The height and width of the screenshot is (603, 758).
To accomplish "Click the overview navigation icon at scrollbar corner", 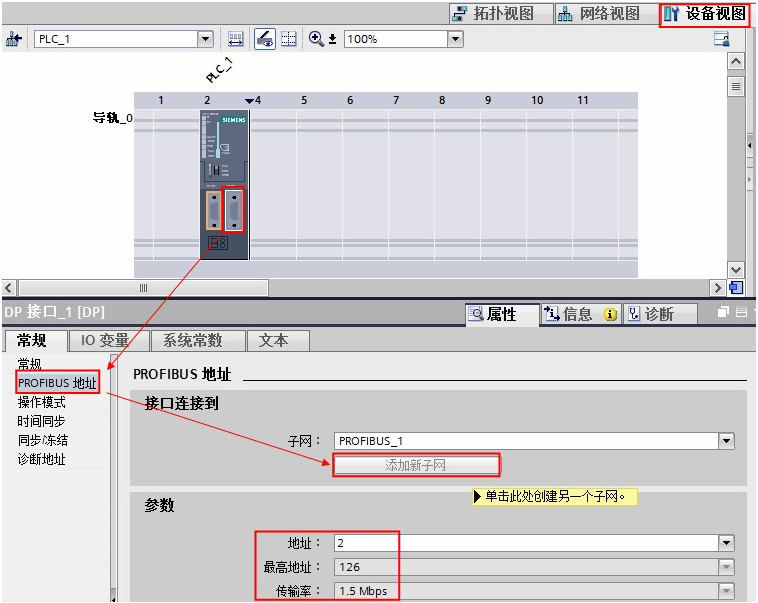I will [x=736, y=288].
